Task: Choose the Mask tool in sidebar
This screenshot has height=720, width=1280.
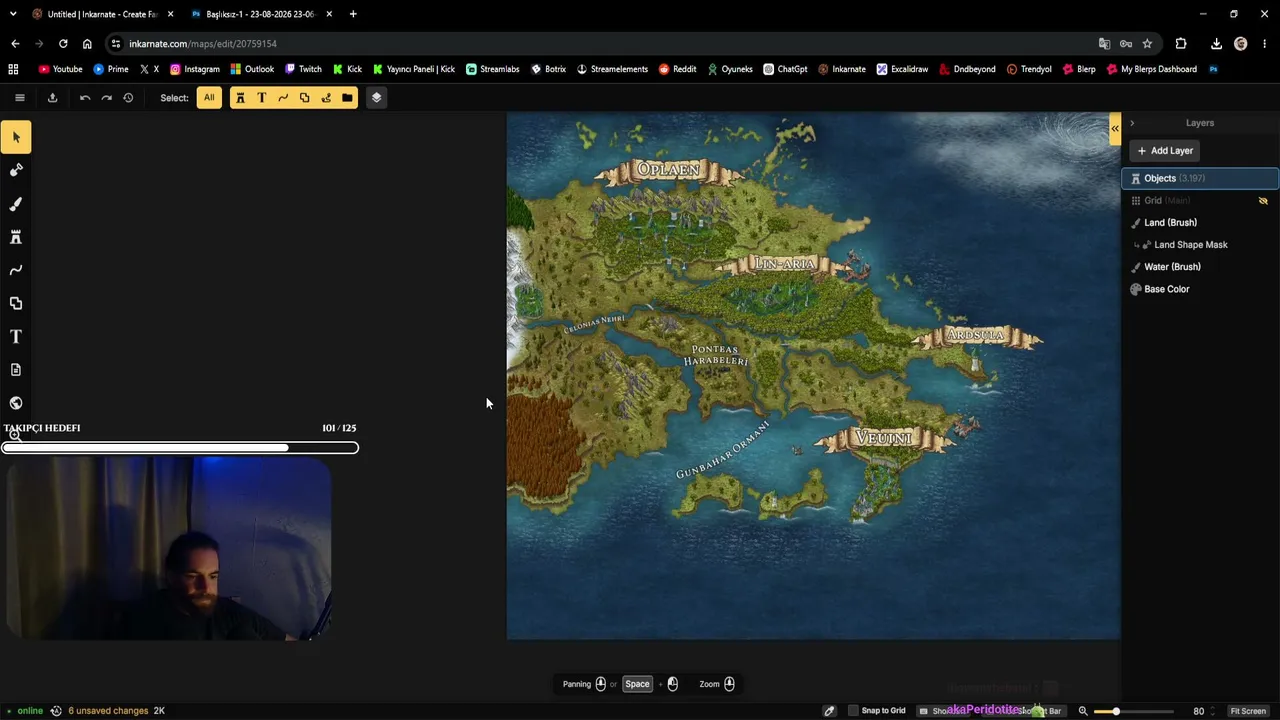Action: [x=16, y=170]
